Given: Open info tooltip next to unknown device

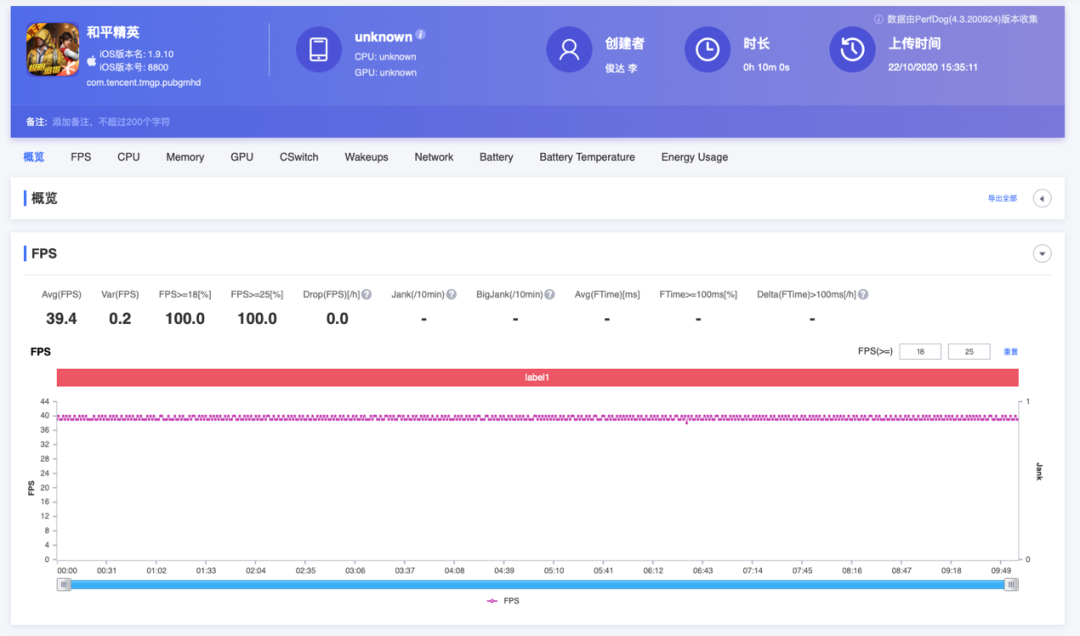Looking at the screenshot, I should click(420, 34).
